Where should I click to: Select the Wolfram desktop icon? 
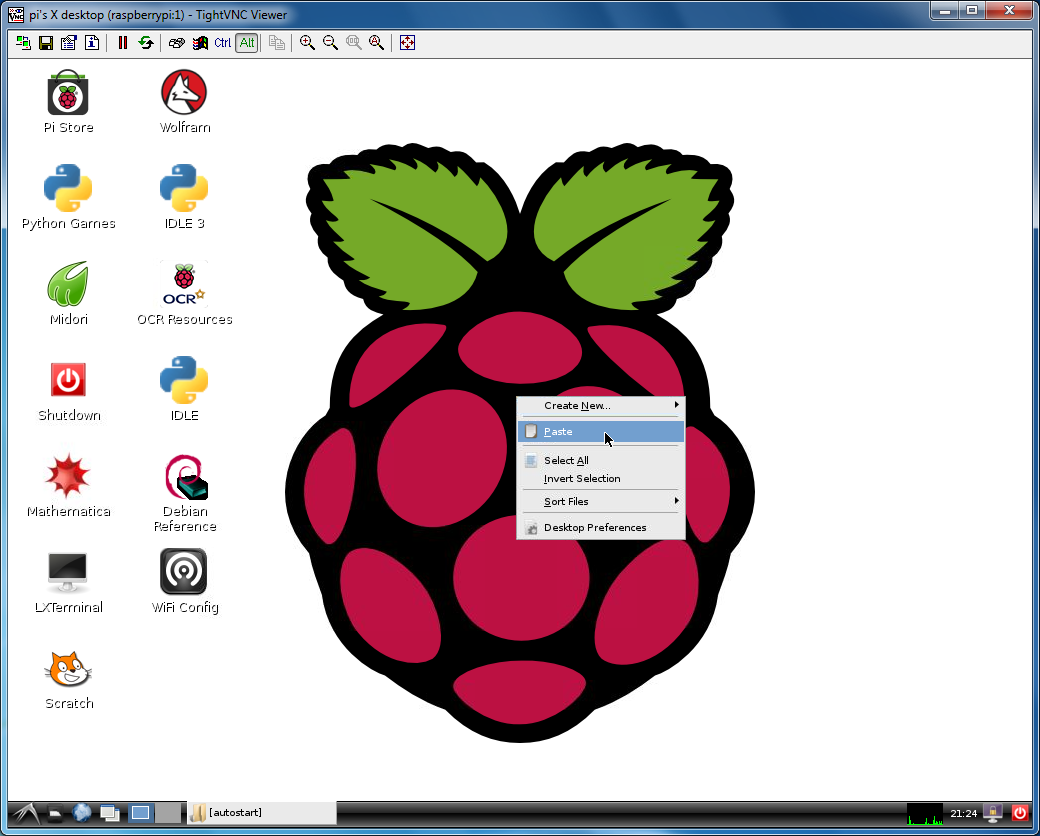click(x=184, y=102)
